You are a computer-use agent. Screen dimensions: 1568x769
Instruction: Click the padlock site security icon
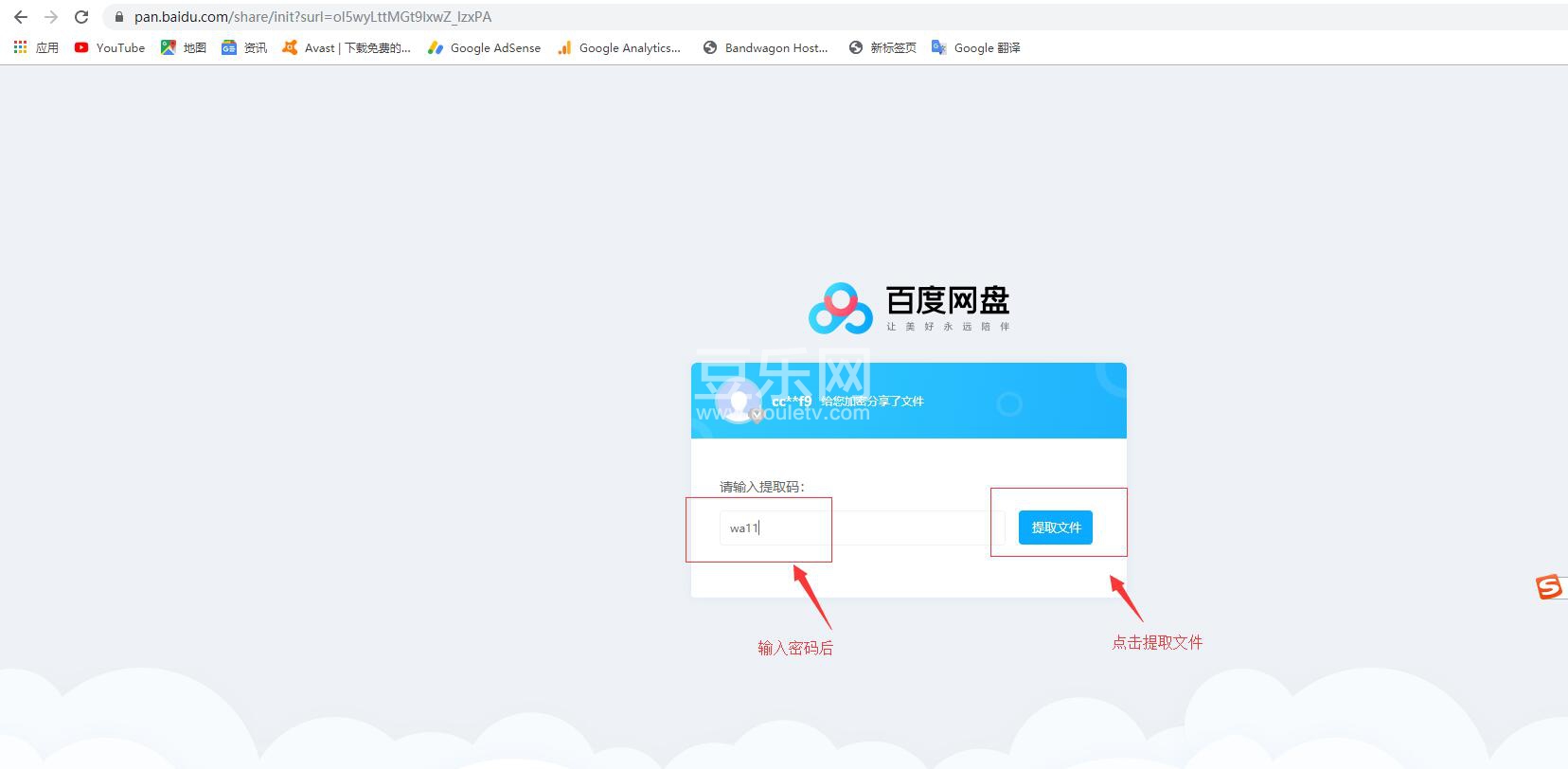coord(119,17)
